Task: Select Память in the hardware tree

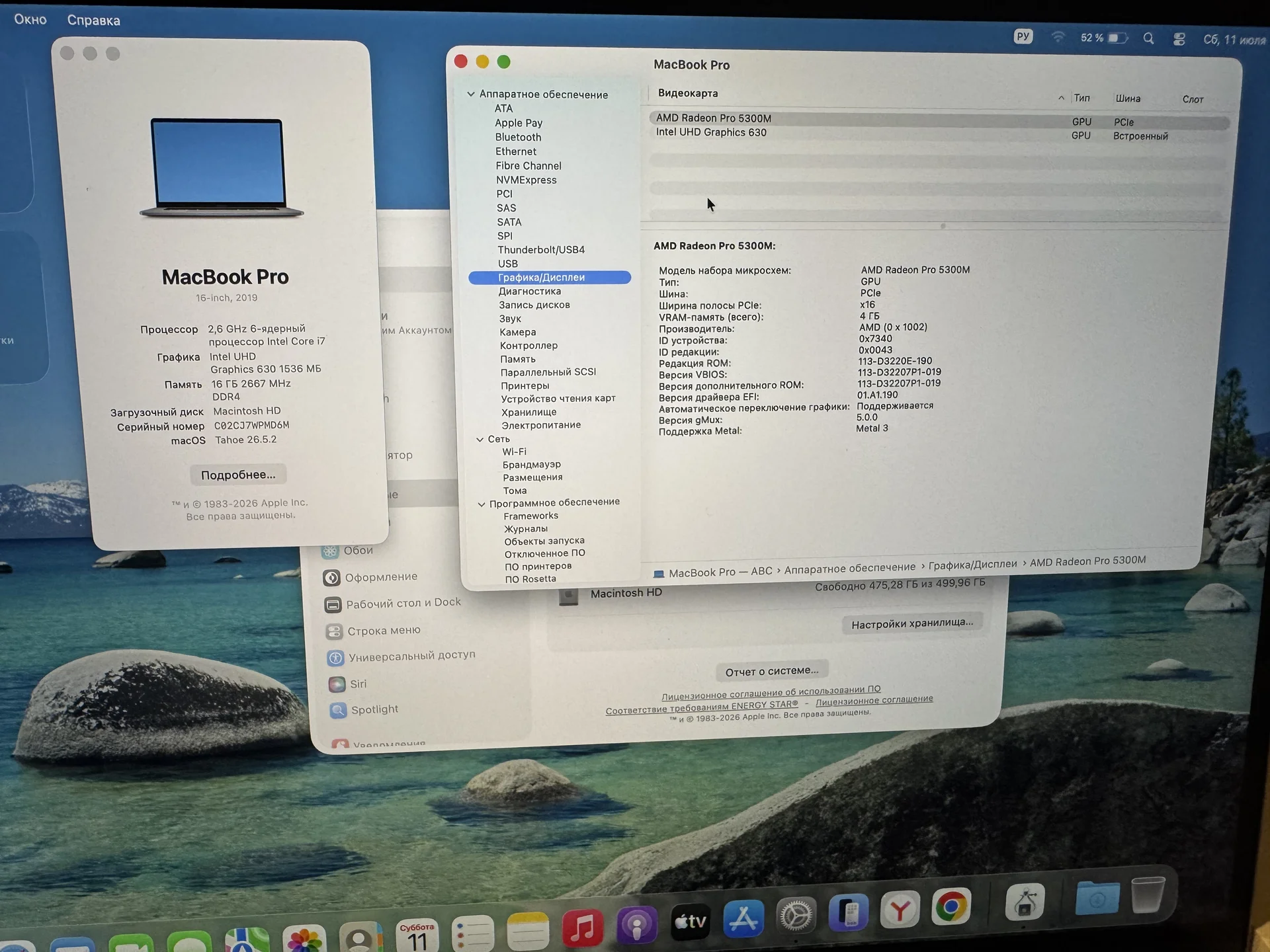Action: (x=517, y=359)
